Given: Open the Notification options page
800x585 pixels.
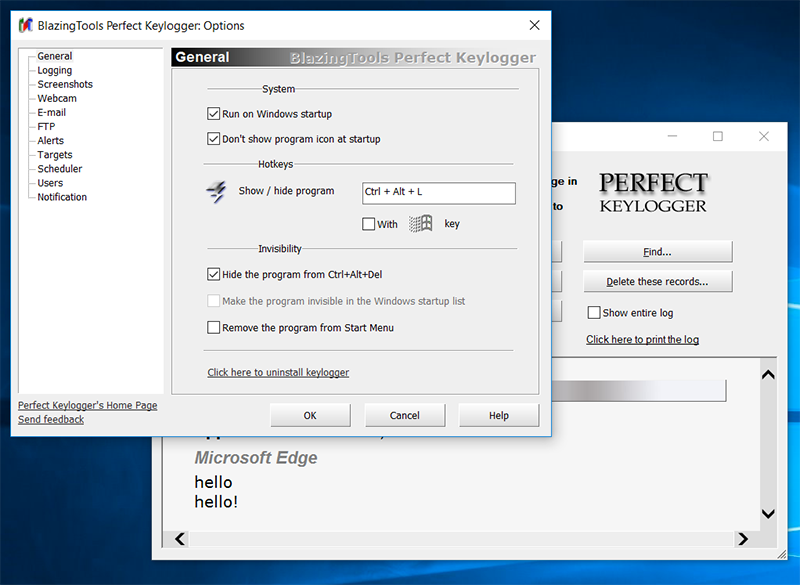Looking at the screenshot, I should (x=62, y=197).
